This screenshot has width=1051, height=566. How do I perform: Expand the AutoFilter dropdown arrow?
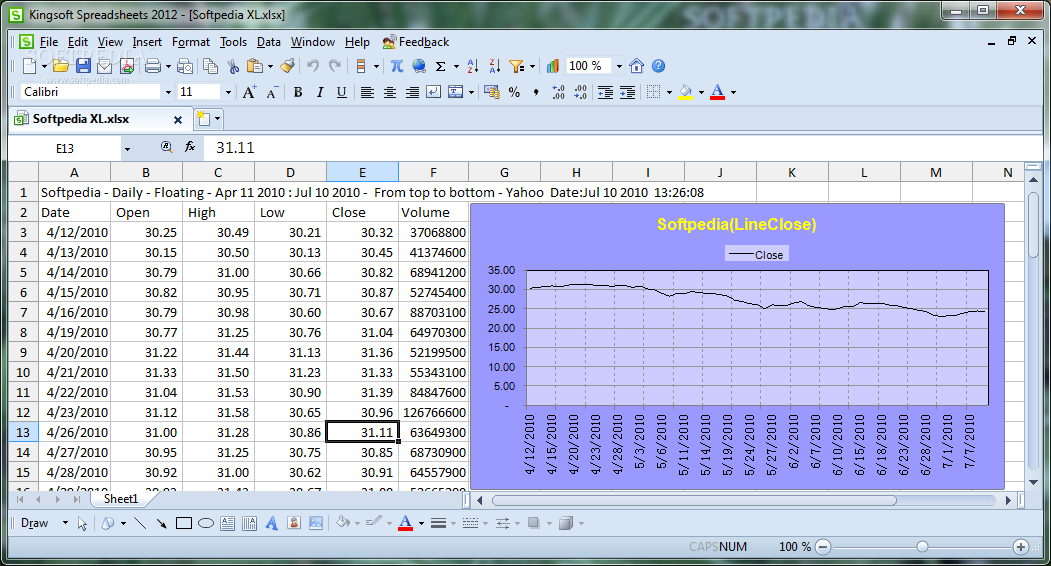point(532,66)
